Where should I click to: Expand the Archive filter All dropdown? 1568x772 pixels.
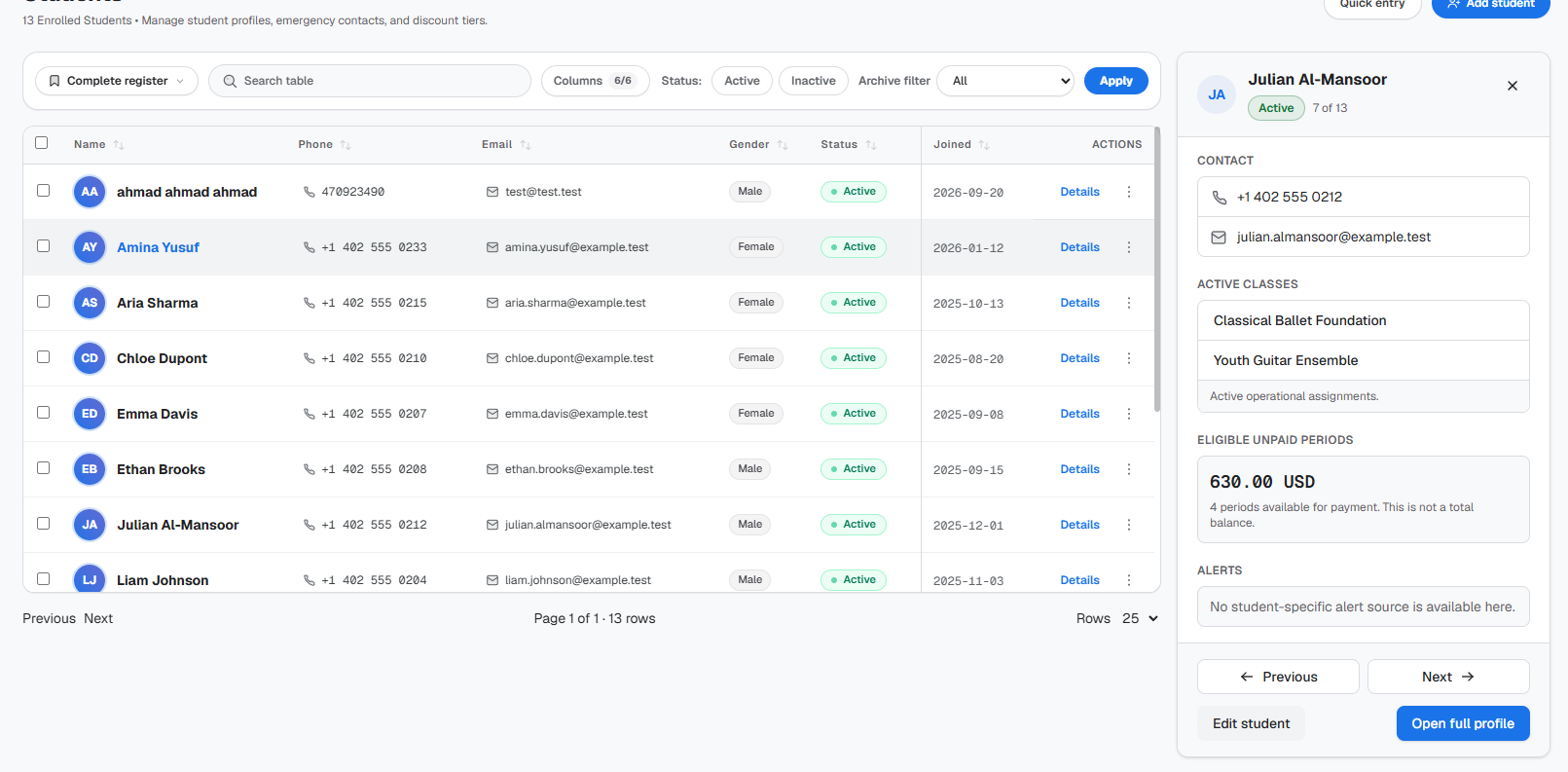pos(1005,81)
